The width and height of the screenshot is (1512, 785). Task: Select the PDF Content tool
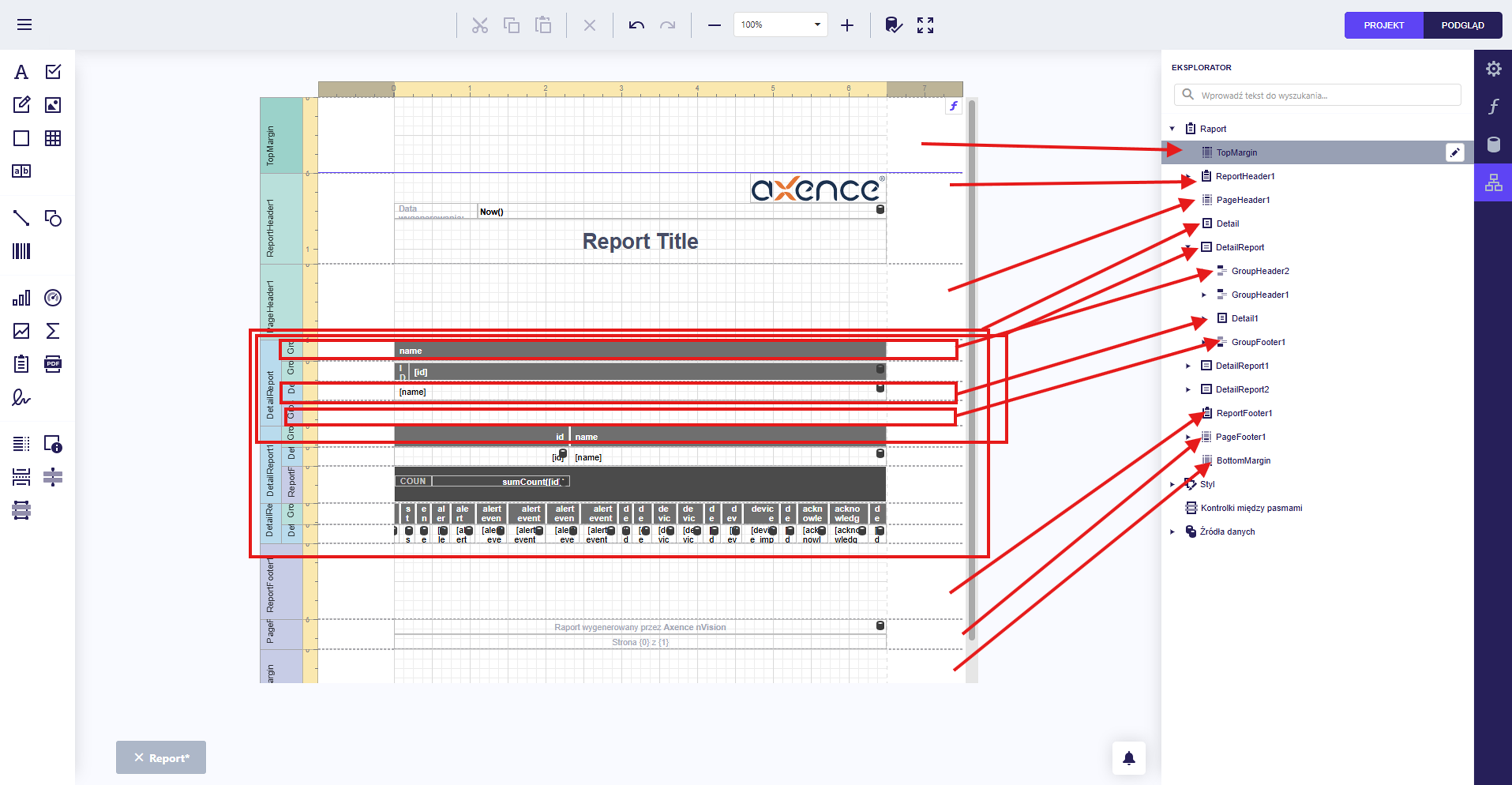click(53, 363)
